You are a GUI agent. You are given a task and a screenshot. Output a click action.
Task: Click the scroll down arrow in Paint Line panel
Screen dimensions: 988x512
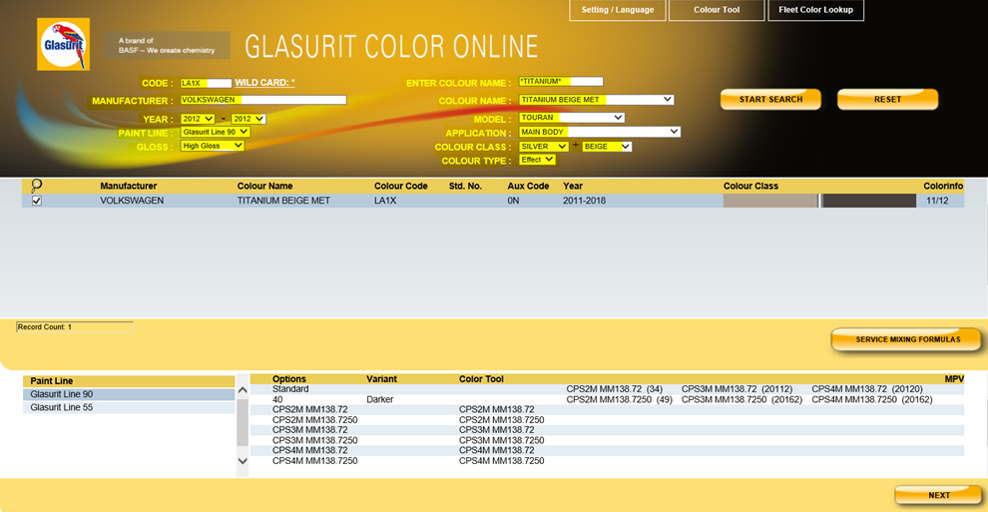(x=243, y=461)
